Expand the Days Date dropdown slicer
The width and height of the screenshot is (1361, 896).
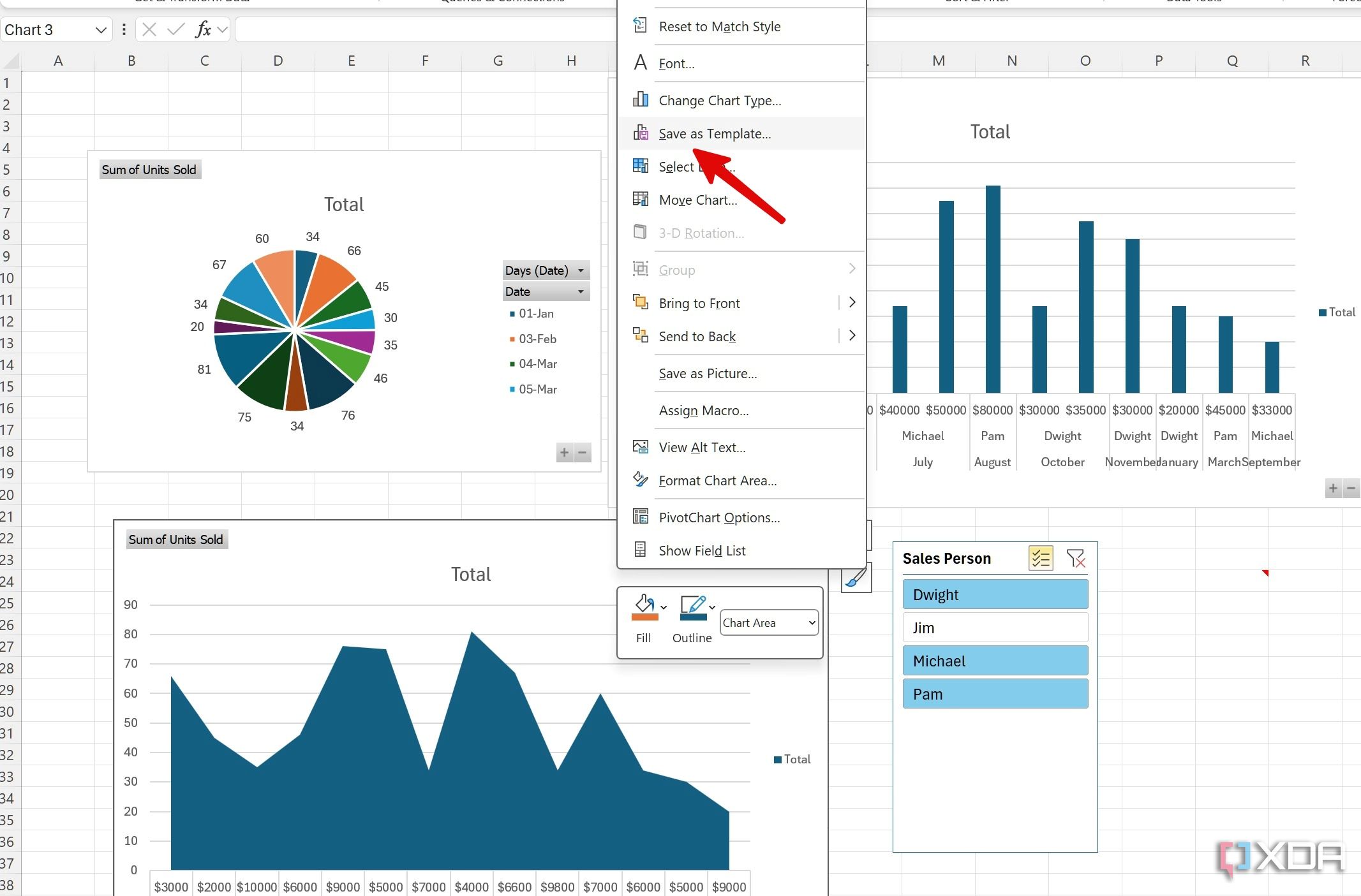(x=580, y=270)
